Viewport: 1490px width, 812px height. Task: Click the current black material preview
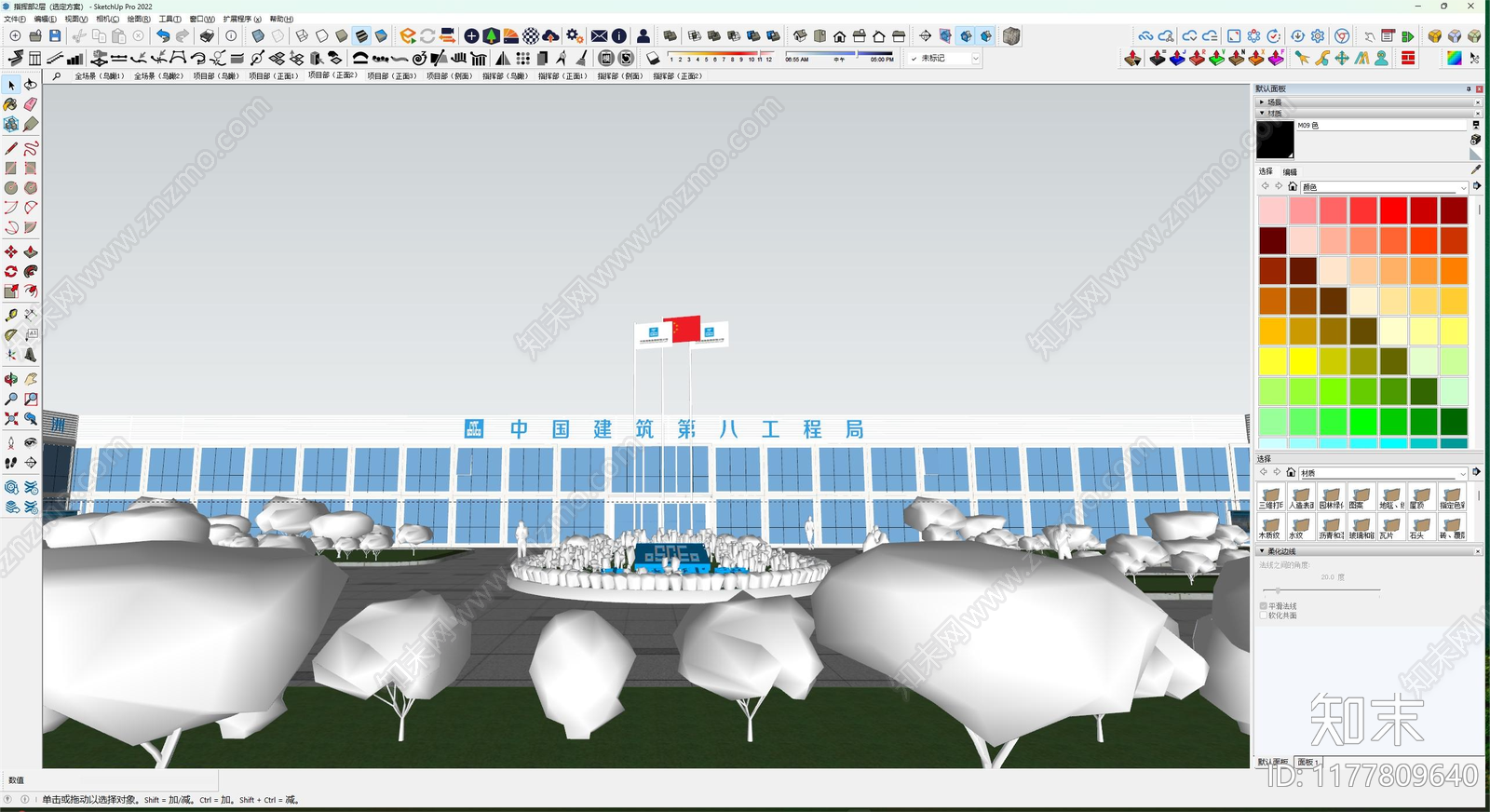point(1275,140)
